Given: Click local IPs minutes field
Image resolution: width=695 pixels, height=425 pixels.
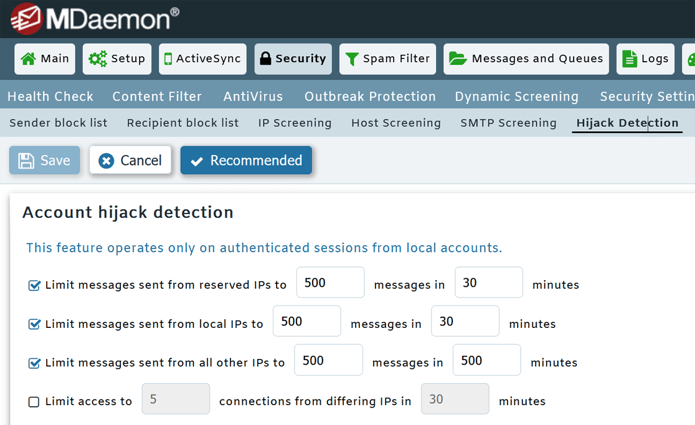Looking at the screenshot, I should [465, 321].
